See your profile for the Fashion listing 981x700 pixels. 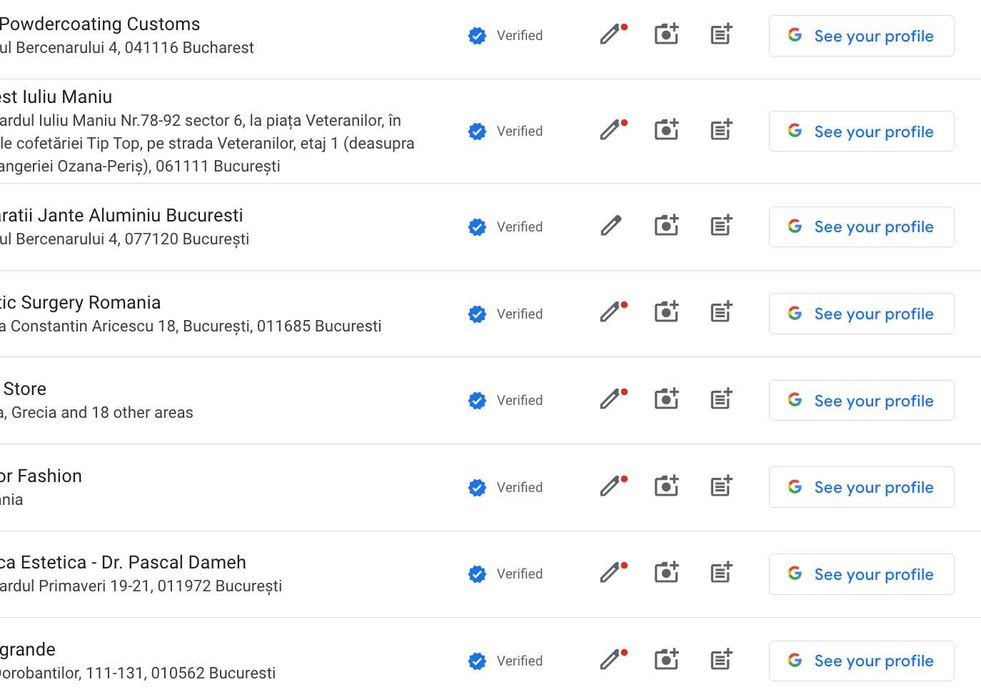click(861, 487)
